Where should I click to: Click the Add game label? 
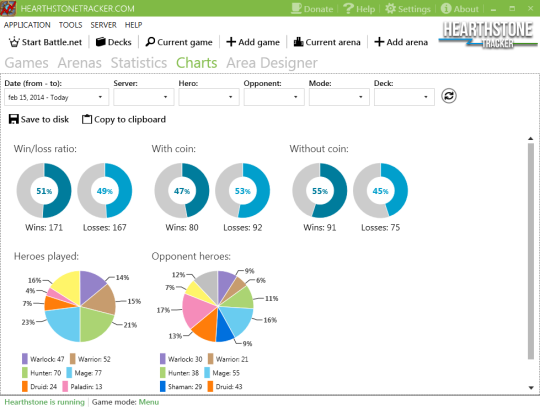[x=259, y=42]
